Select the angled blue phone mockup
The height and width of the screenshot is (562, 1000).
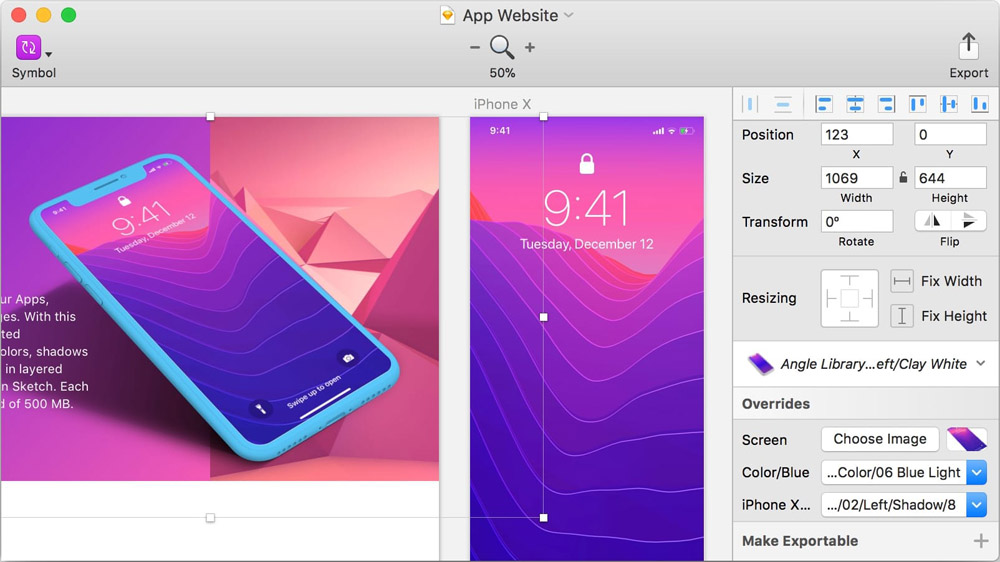click(x=214, y=306)
